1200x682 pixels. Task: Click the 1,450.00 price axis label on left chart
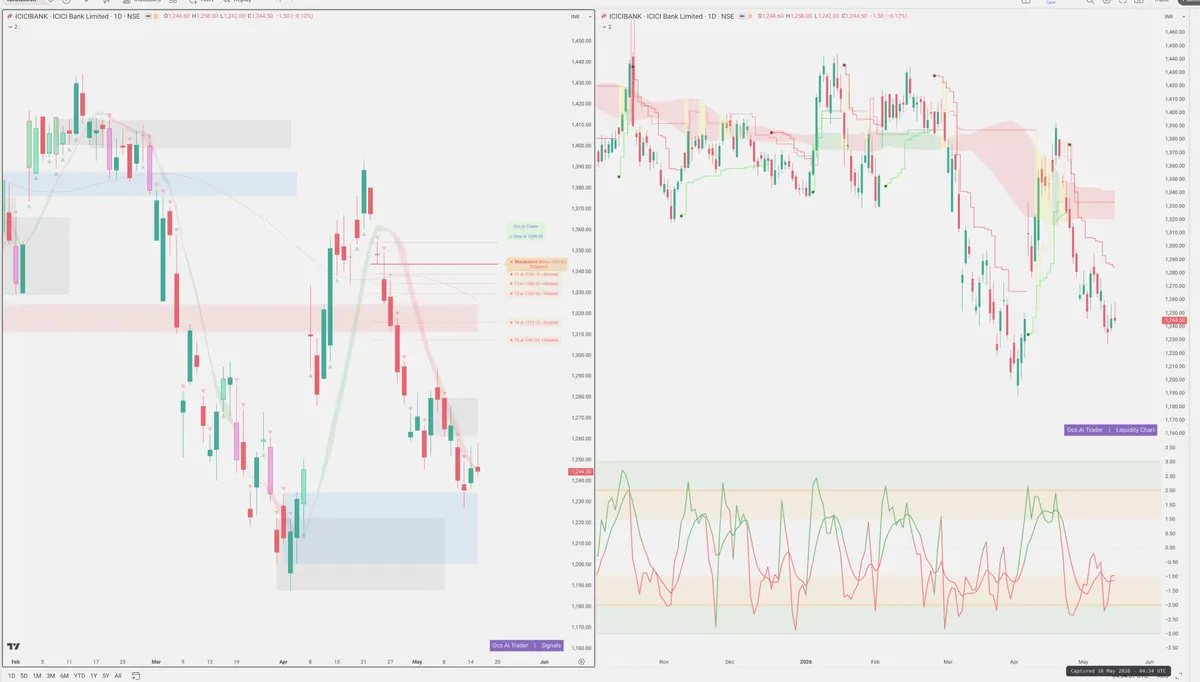coord(579,41)
